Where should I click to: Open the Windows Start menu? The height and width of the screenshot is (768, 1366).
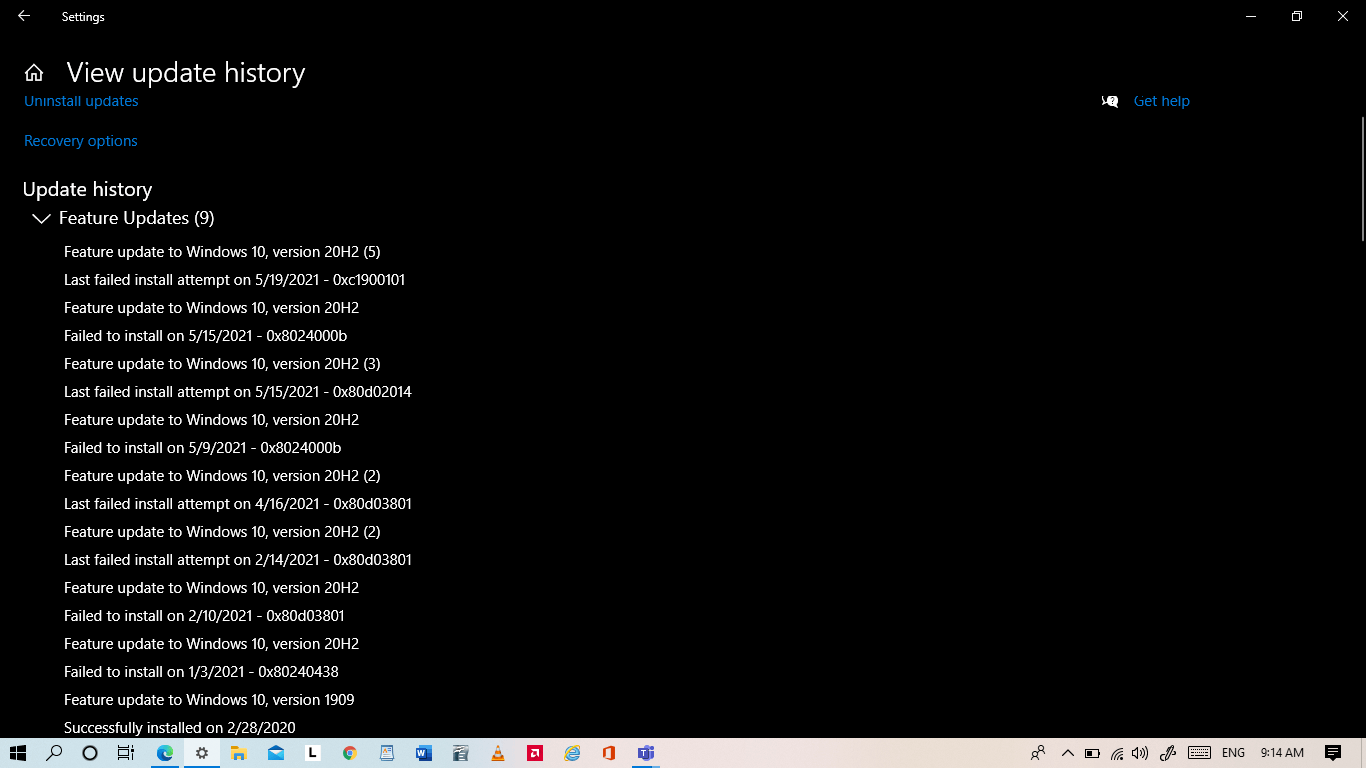pos(18,753)
